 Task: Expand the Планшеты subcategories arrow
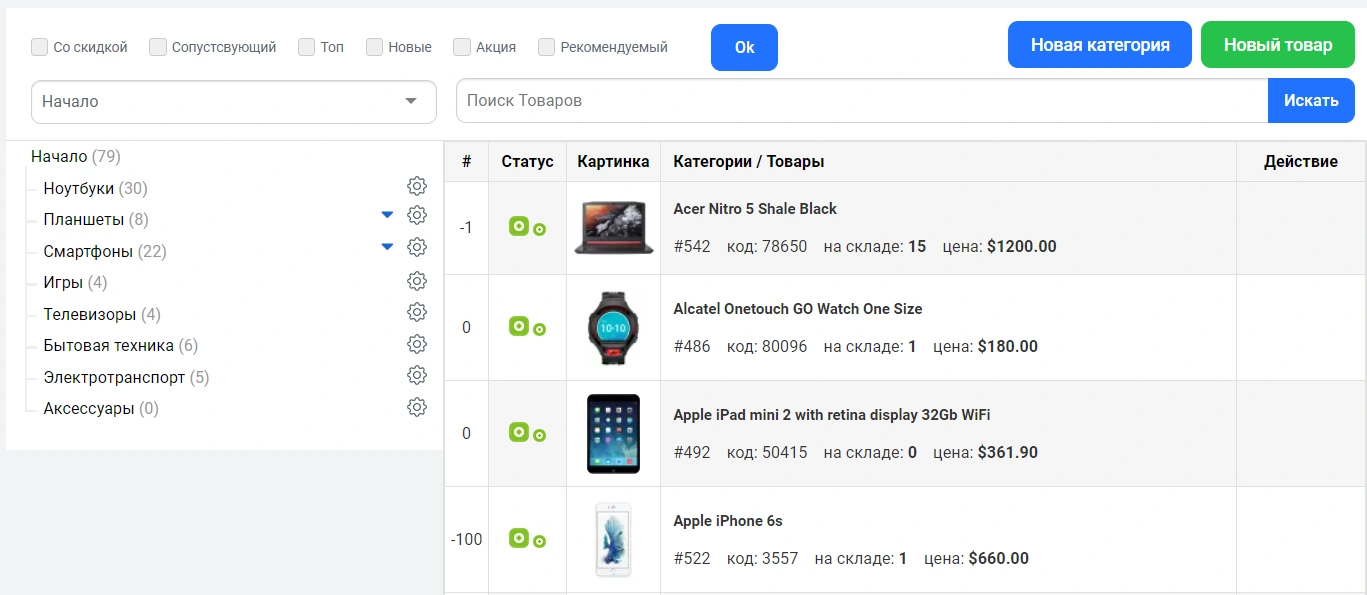coord(387,215)
